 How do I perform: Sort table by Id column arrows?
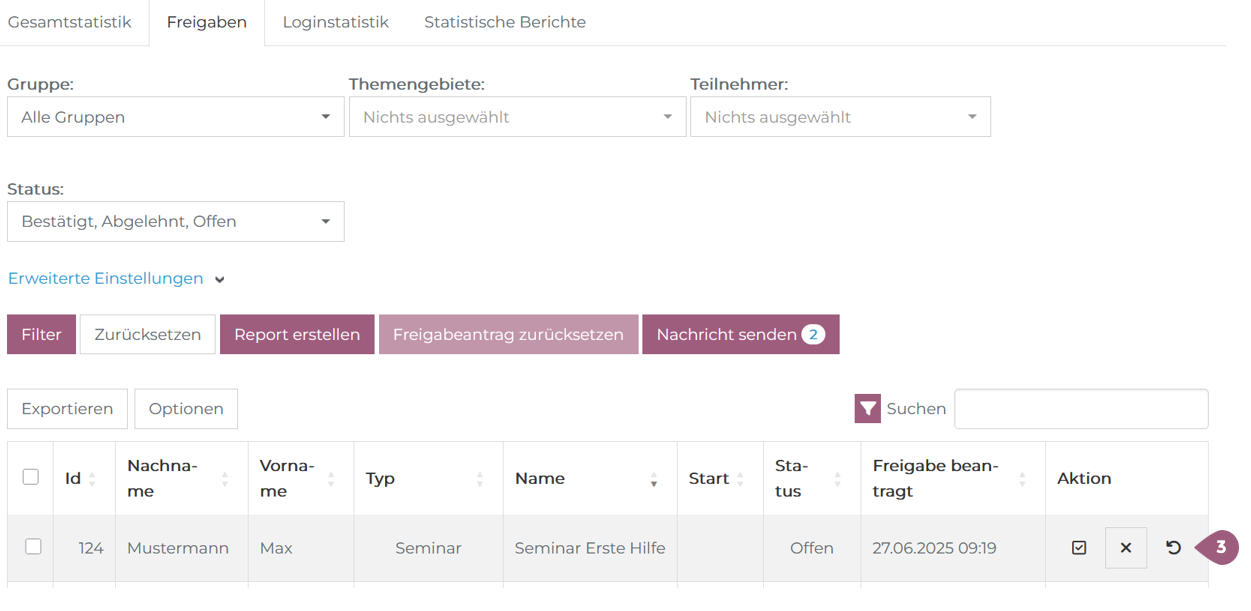click(x=92, y=479)
